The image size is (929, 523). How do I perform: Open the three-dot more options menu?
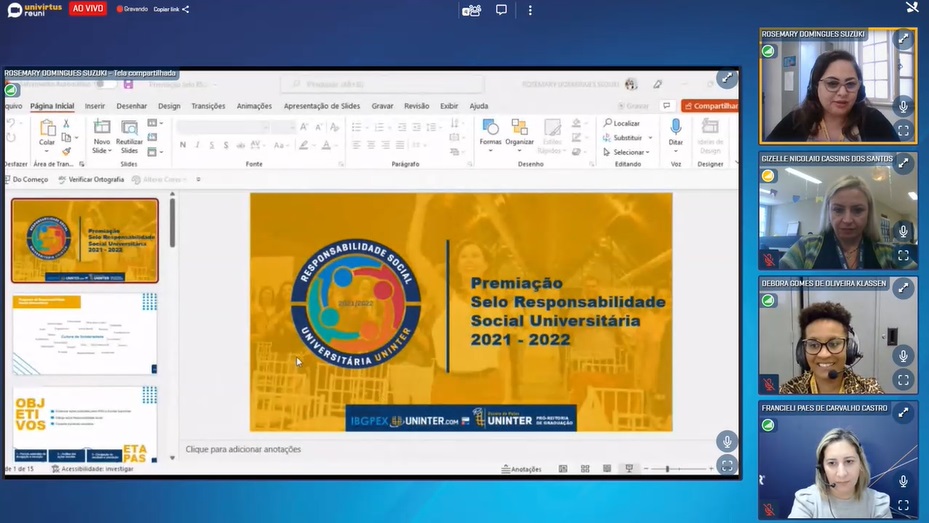[530, 10]
